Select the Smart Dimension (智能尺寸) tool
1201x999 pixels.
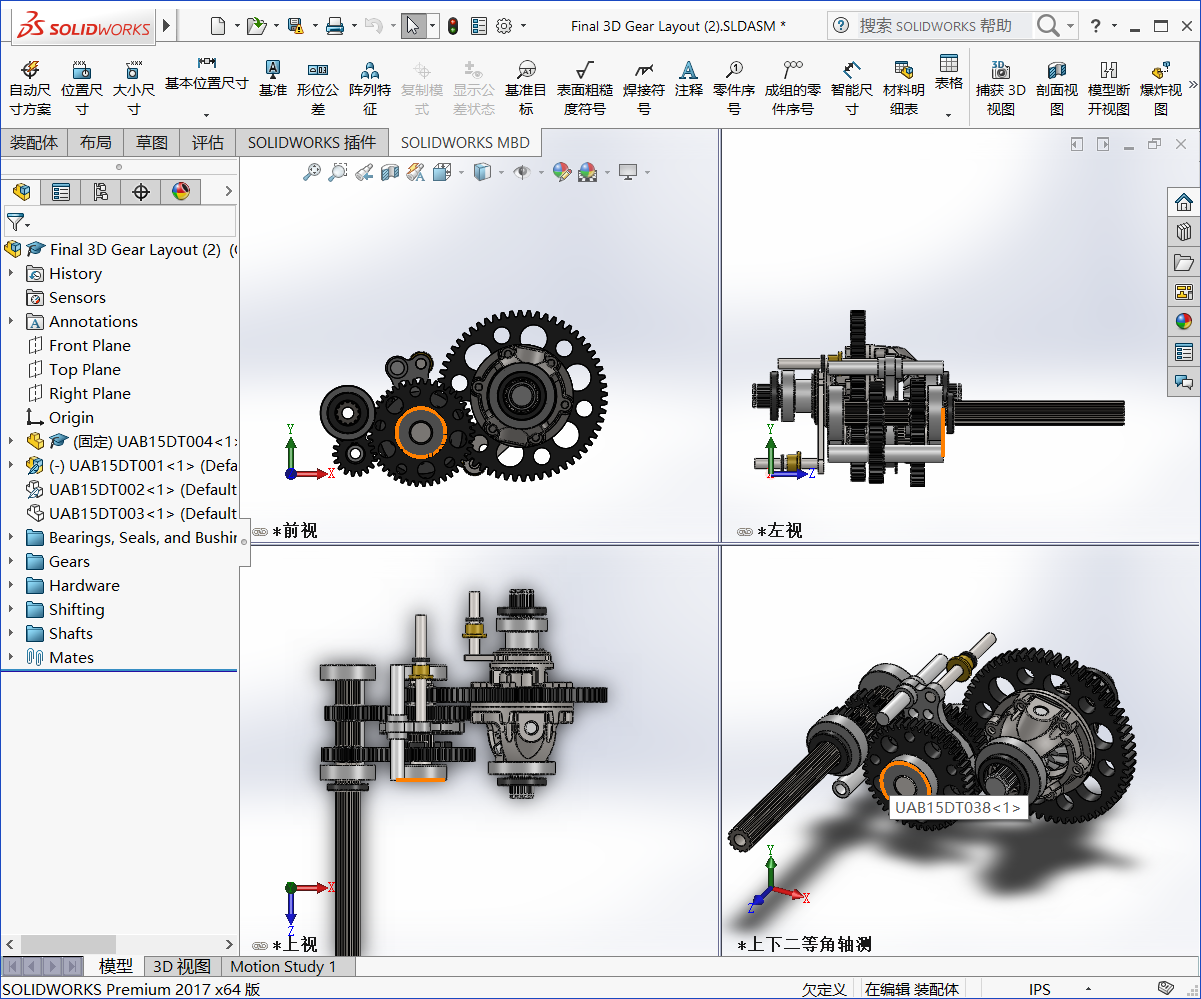(852, 87)
